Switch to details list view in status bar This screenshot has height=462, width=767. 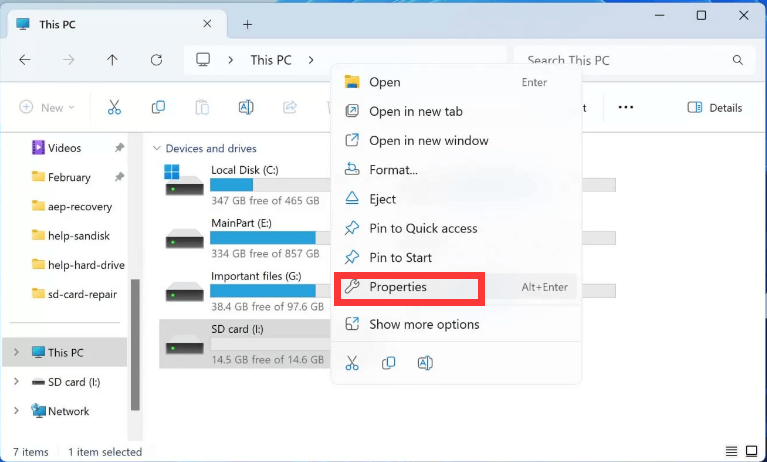[x=731, y=451]
